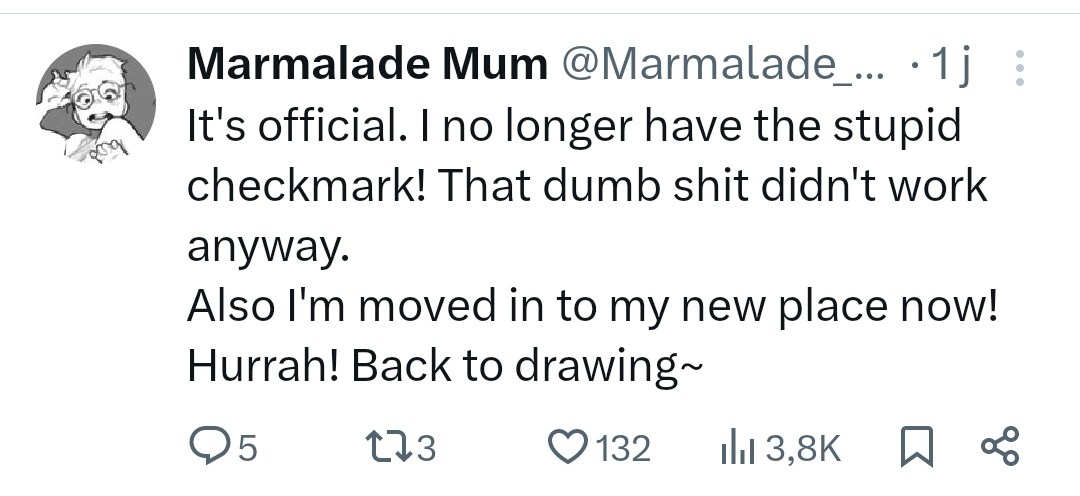
Task: Click the text "Hurrah! Back to drawing~"
Action: click(x=445, y=367)
